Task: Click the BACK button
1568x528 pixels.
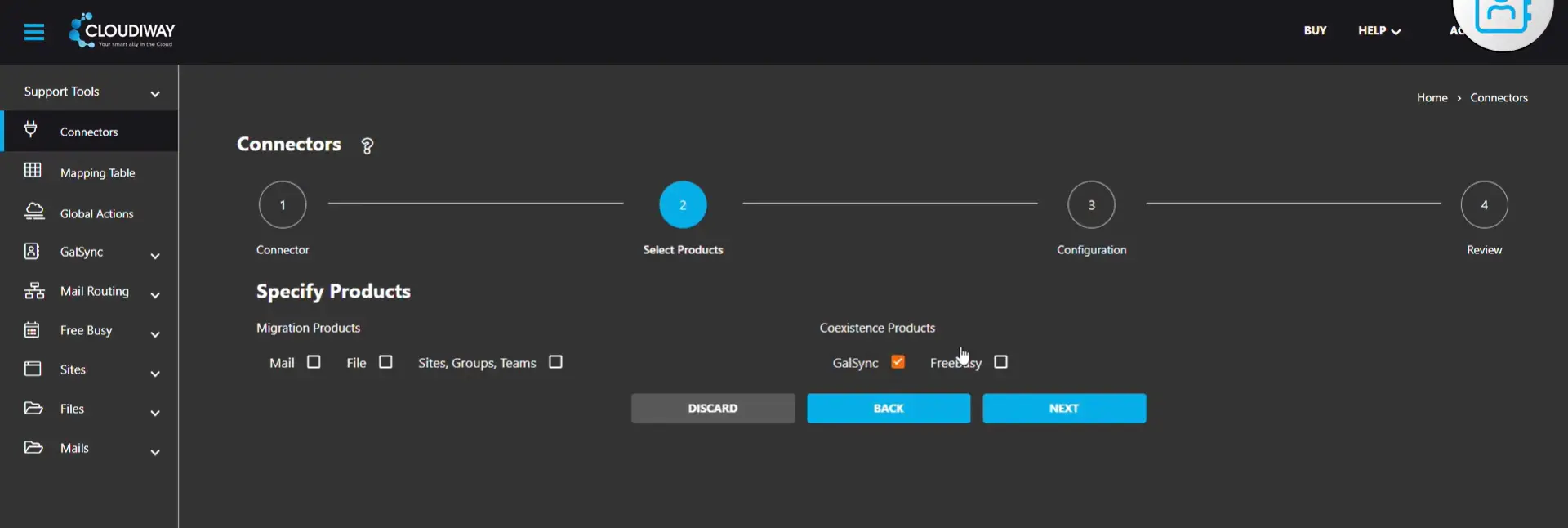Action: pyautogui.click(x=889, y=408)
